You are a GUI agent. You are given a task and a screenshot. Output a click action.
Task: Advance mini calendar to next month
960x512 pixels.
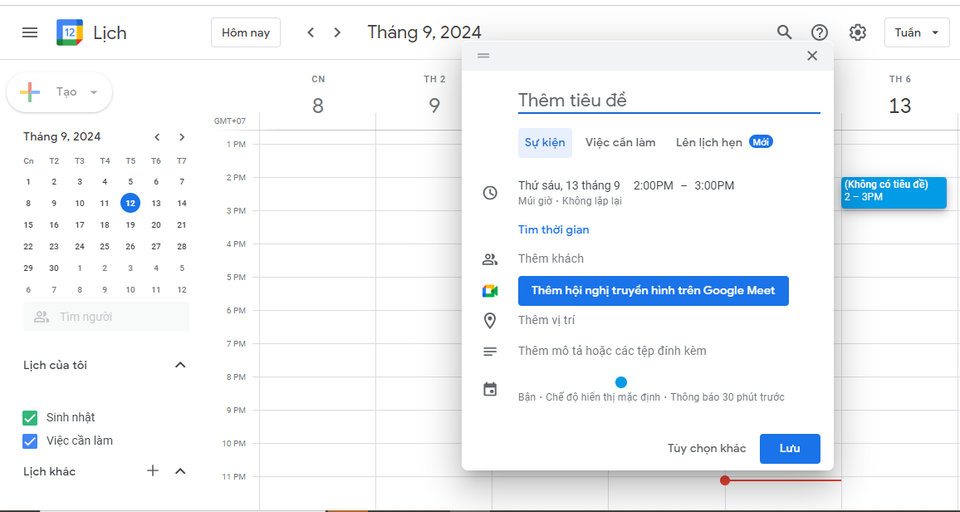point(182,137)
